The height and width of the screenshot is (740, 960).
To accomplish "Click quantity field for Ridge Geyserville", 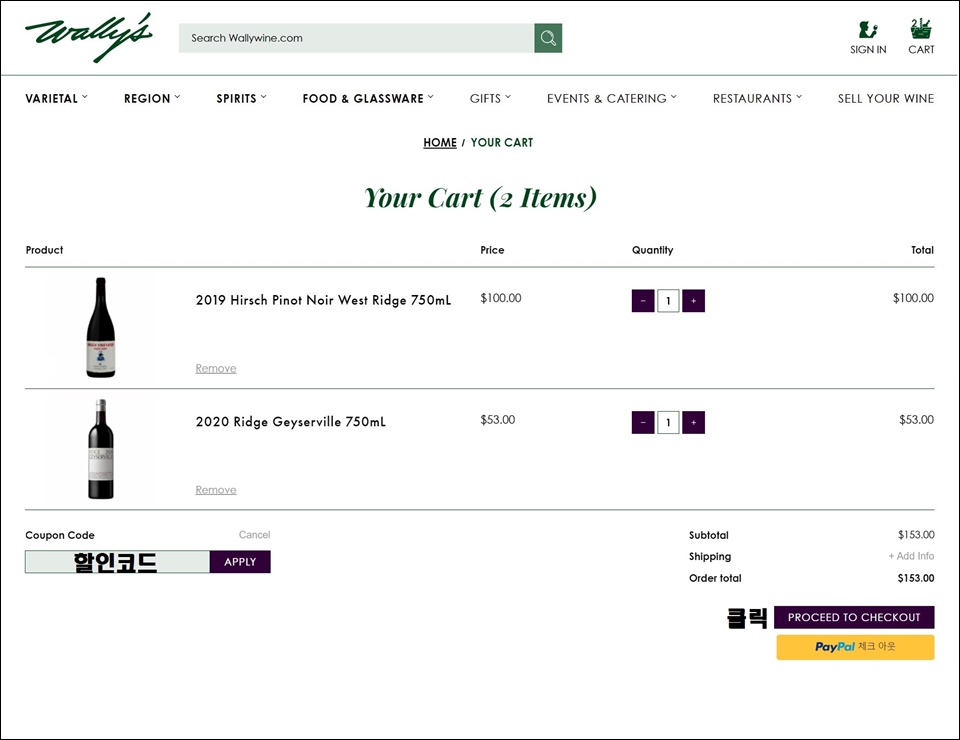I will (668, 422).
